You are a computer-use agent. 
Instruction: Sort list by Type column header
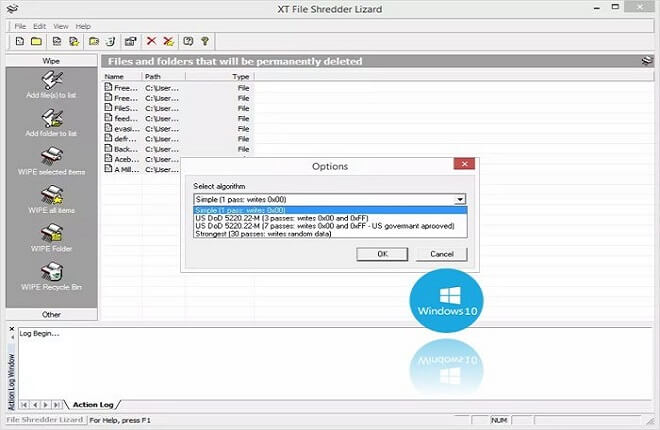pyautogui.click(x=220, y=77)
